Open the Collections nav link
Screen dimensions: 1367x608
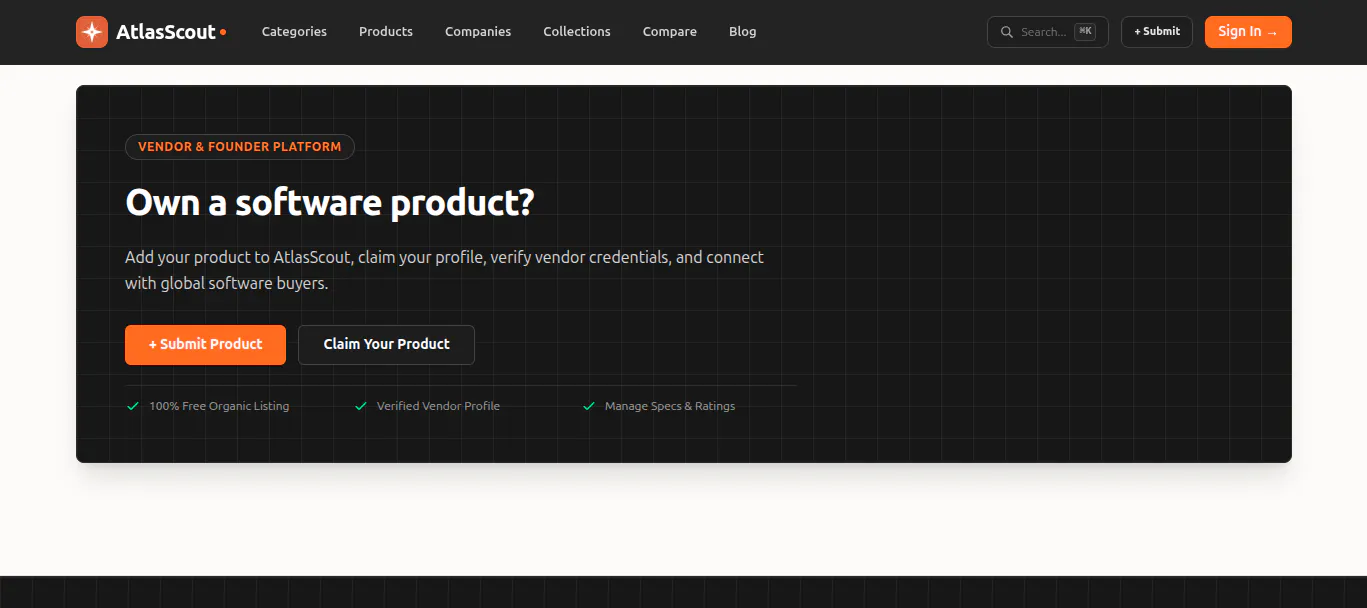(x=577, y=32)
